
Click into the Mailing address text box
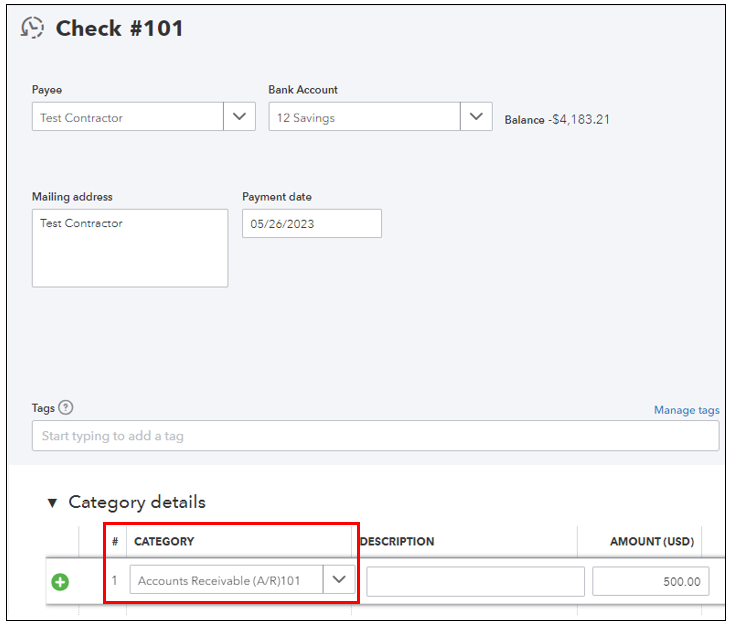click(x=130, y=248)
